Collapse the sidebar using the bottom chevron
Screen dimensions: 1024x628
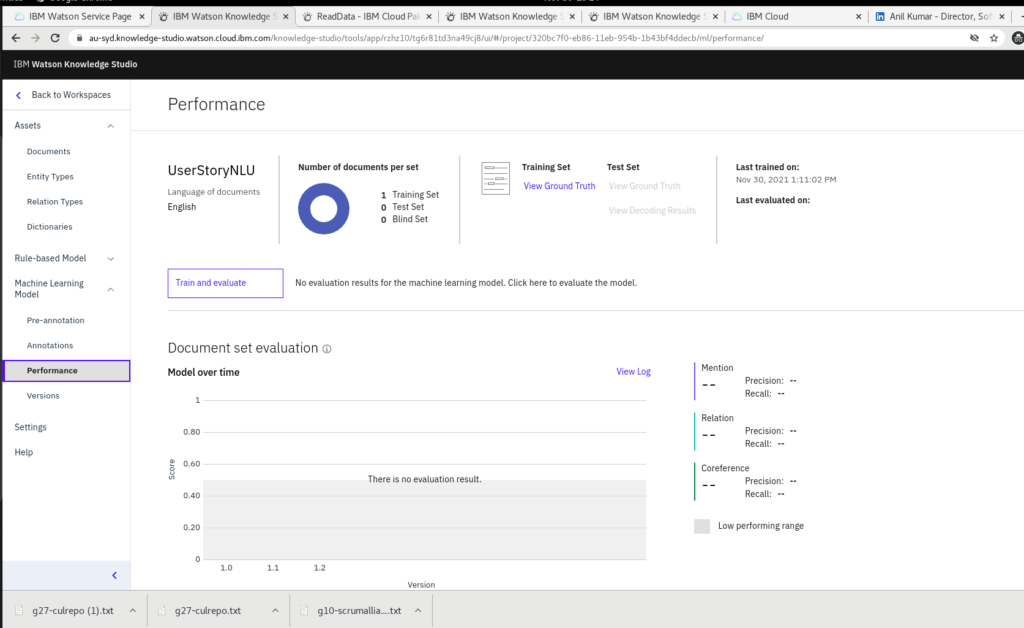114,575
